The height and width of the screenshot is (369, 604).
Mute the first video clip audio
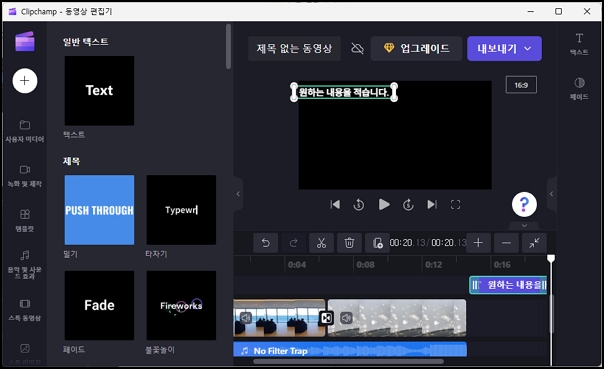tap(245, 318)
